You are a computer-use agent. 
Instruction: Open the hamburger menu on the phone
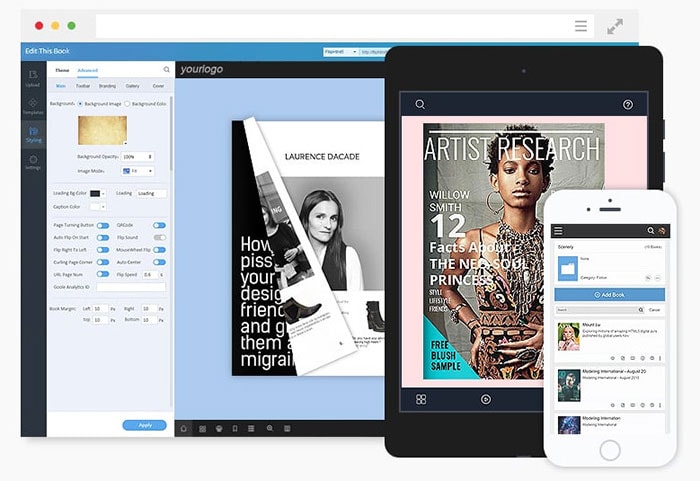[x=558, y=231]
